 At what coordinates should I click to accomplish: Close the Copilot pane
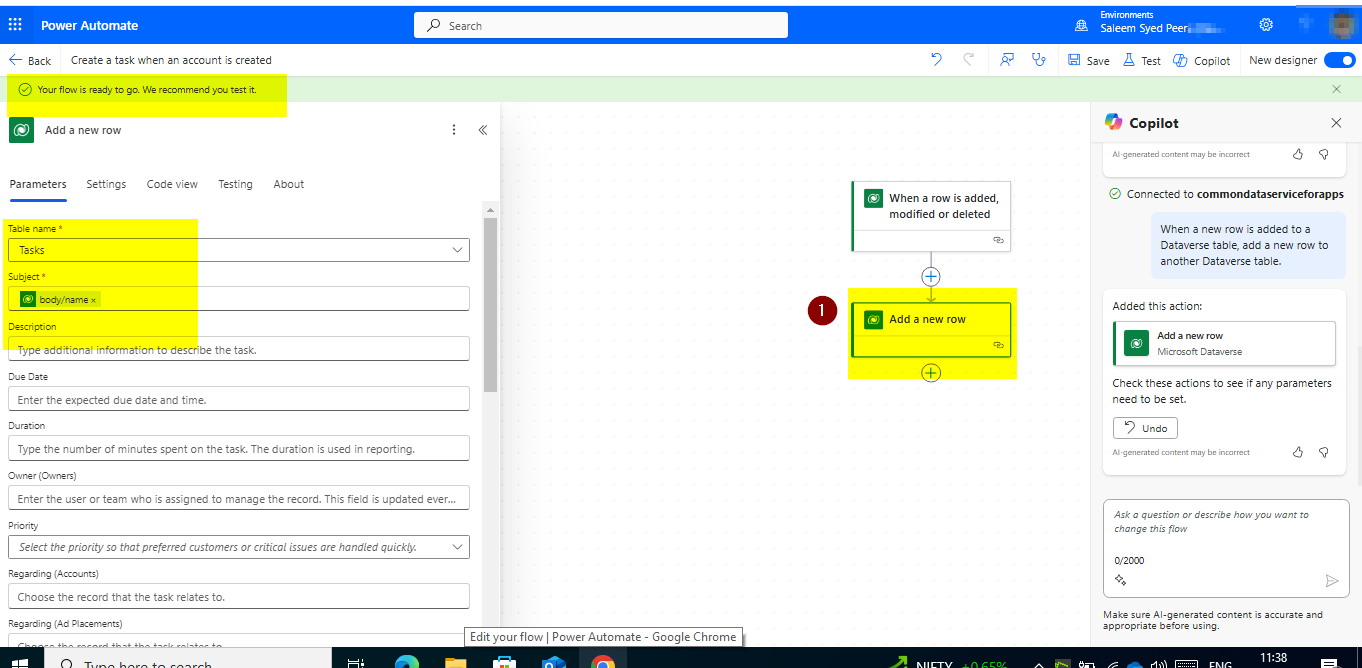(x=1336, y=123)
